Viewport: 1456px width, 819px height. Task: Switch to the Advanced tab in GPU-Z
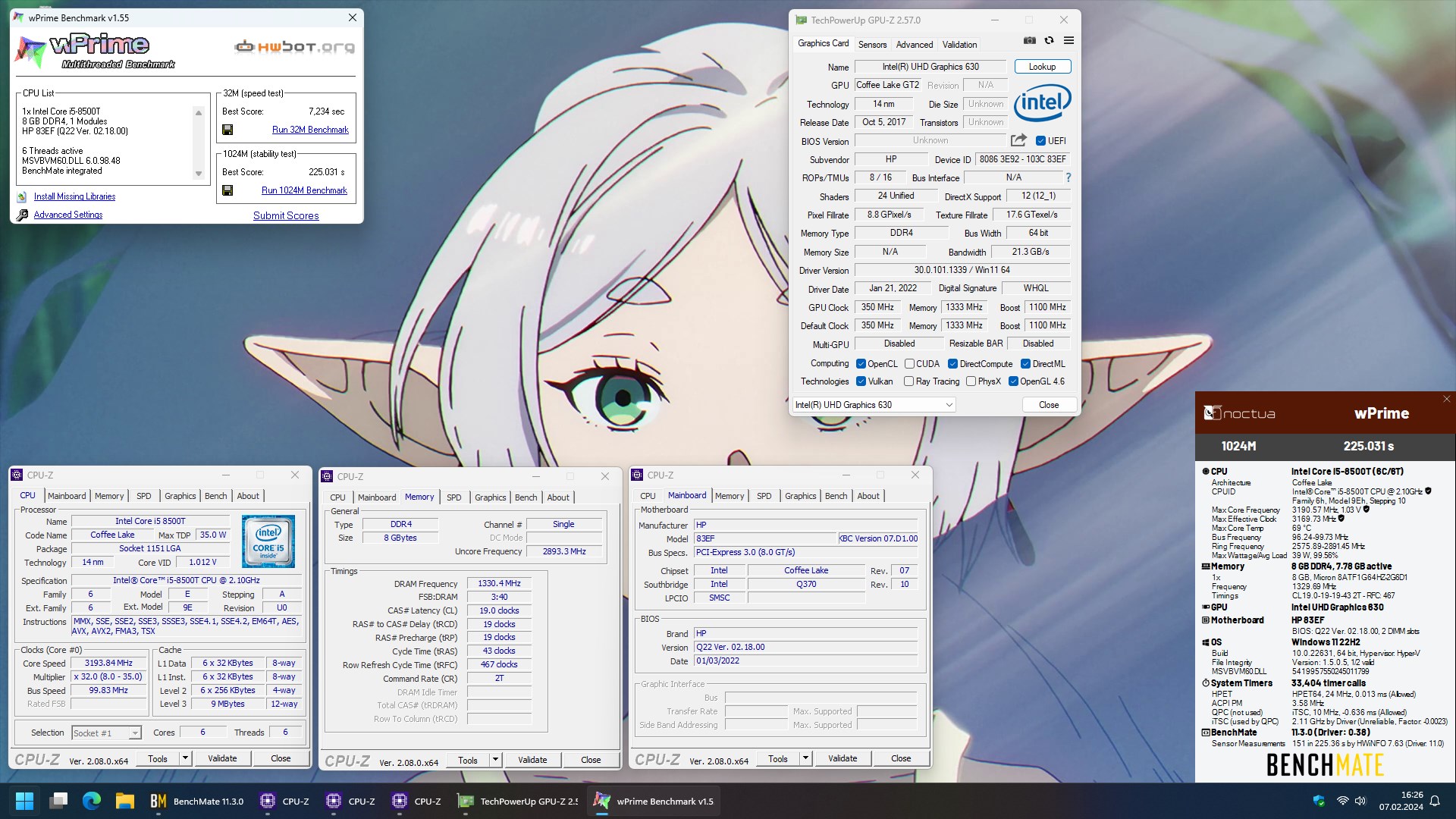[x=915, y=45]
